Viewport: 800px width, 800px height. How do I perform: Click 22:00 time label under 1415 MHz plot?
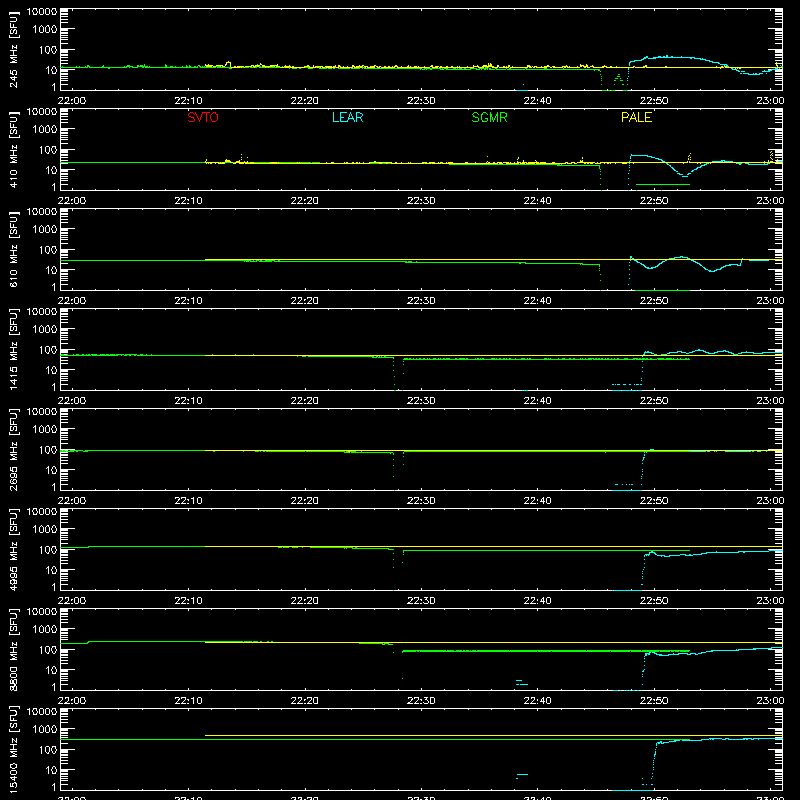(x=71, y=401)
